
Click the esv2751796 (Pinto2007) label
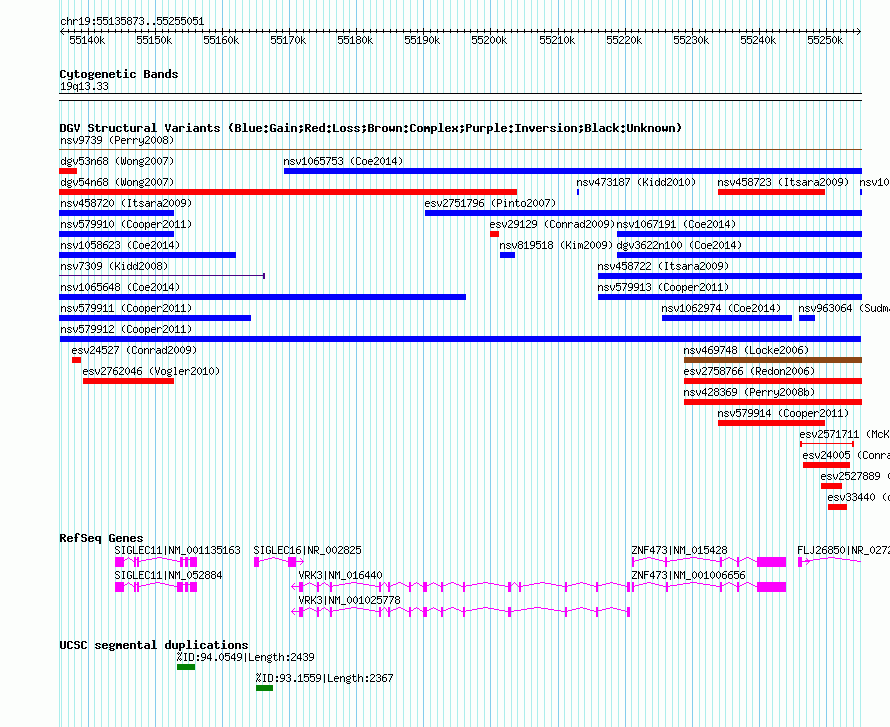(x=490, y=203)
